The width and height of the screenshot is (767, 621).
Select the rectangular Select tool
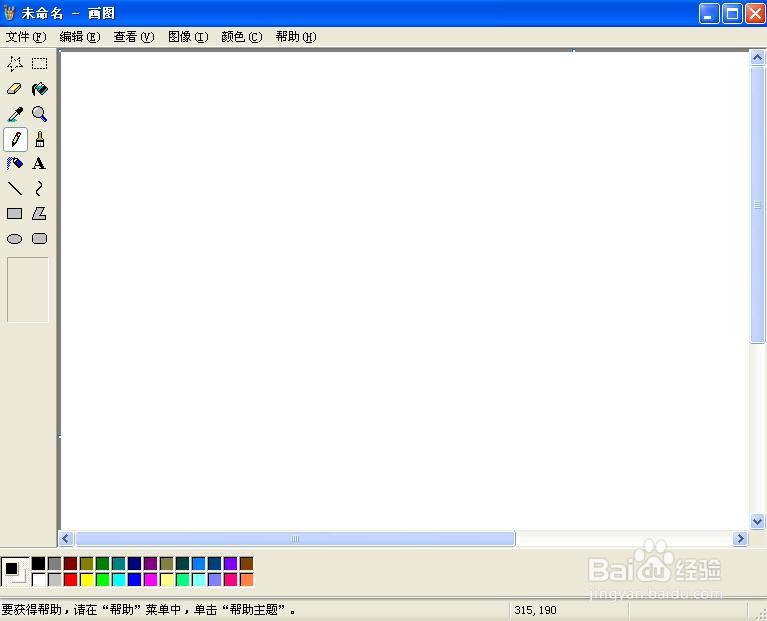pos(40,64)
